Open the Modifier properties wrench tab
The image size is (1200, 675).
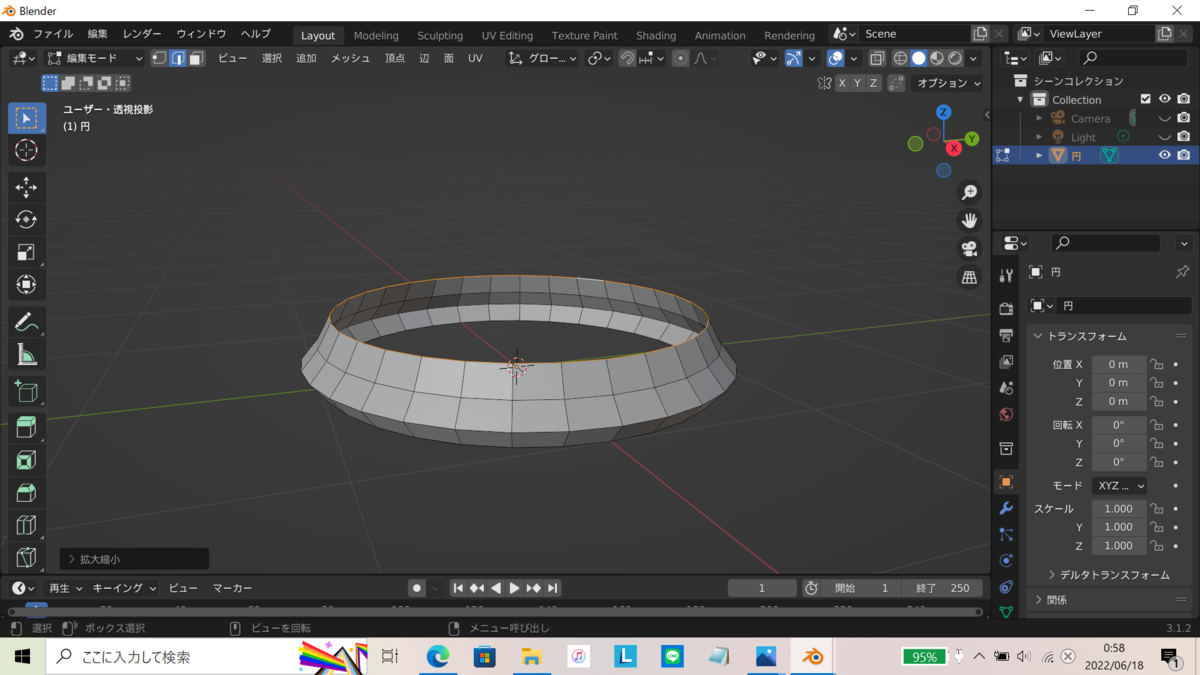[x=1006, y=508]
